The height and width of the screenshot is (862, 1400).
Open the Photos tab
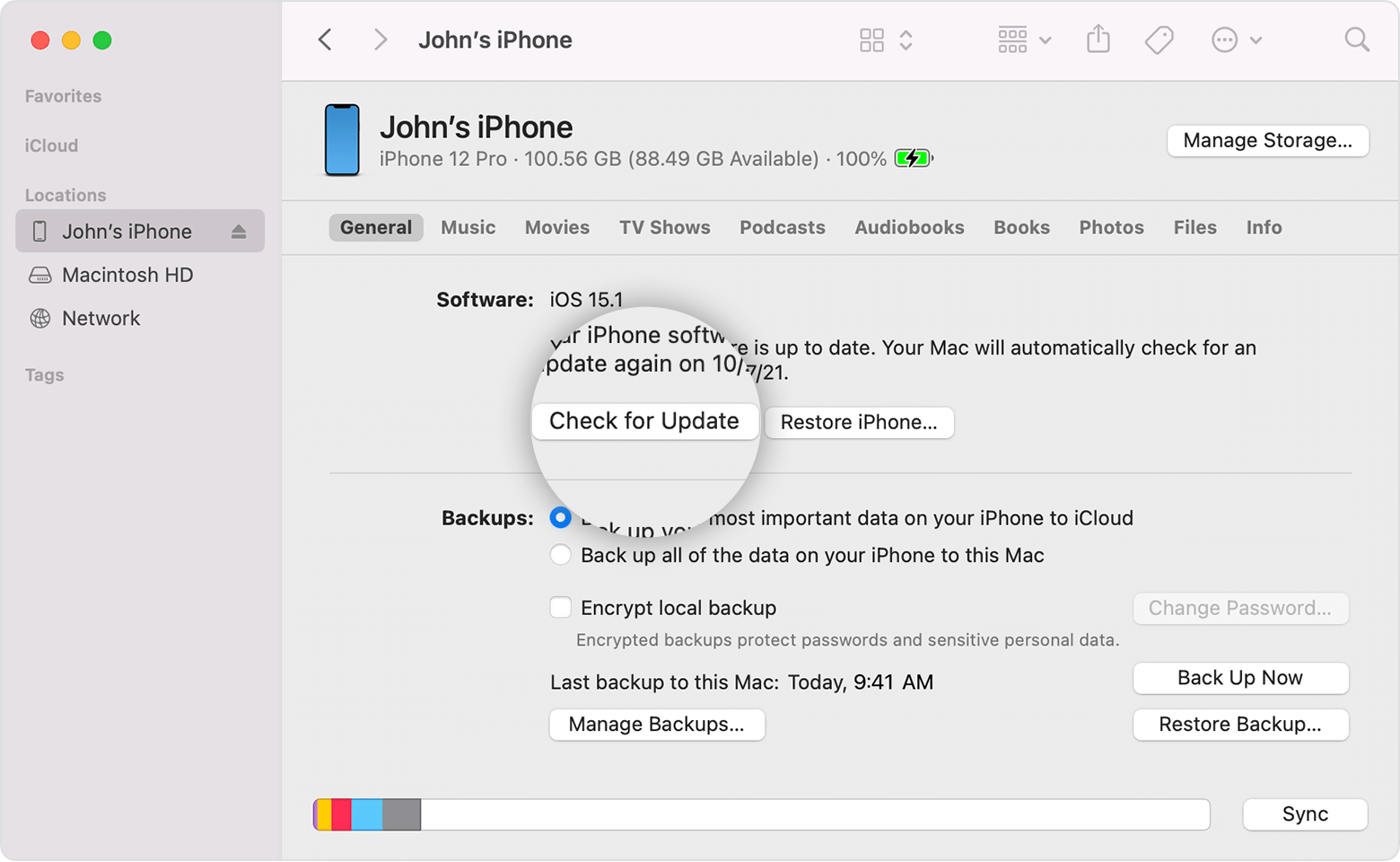[x=1110, y=228]
